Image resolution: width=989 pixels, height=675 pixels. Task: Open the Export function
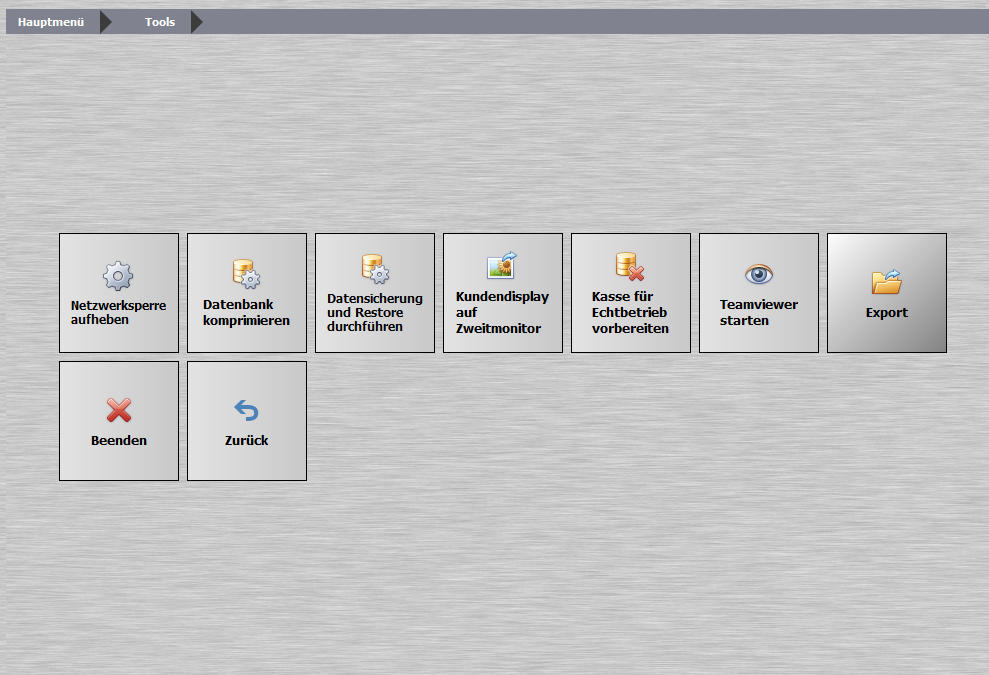[886, 292]
